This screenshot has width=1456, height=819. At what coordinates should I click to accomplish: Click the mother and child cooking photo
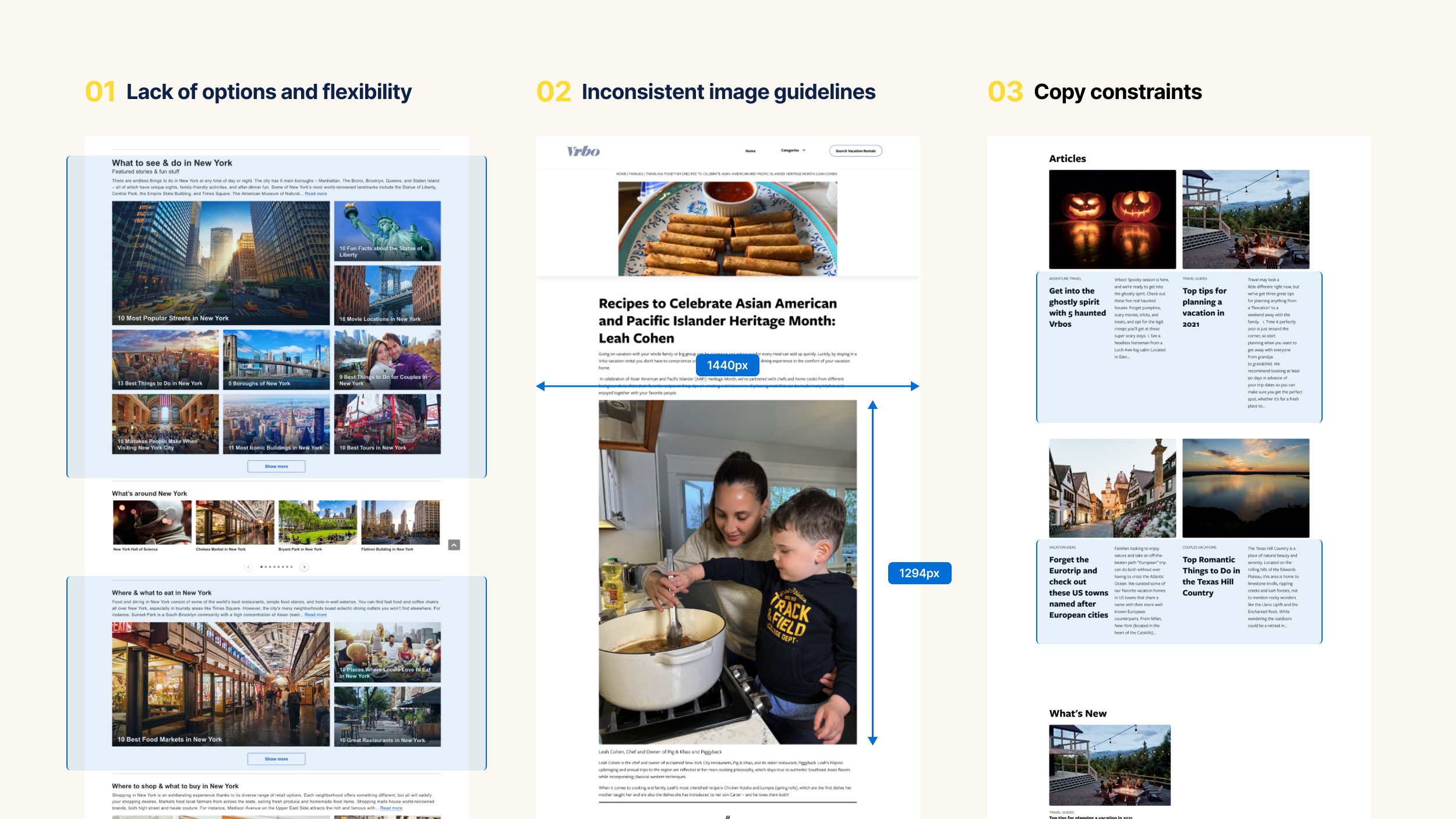point(727,572)
